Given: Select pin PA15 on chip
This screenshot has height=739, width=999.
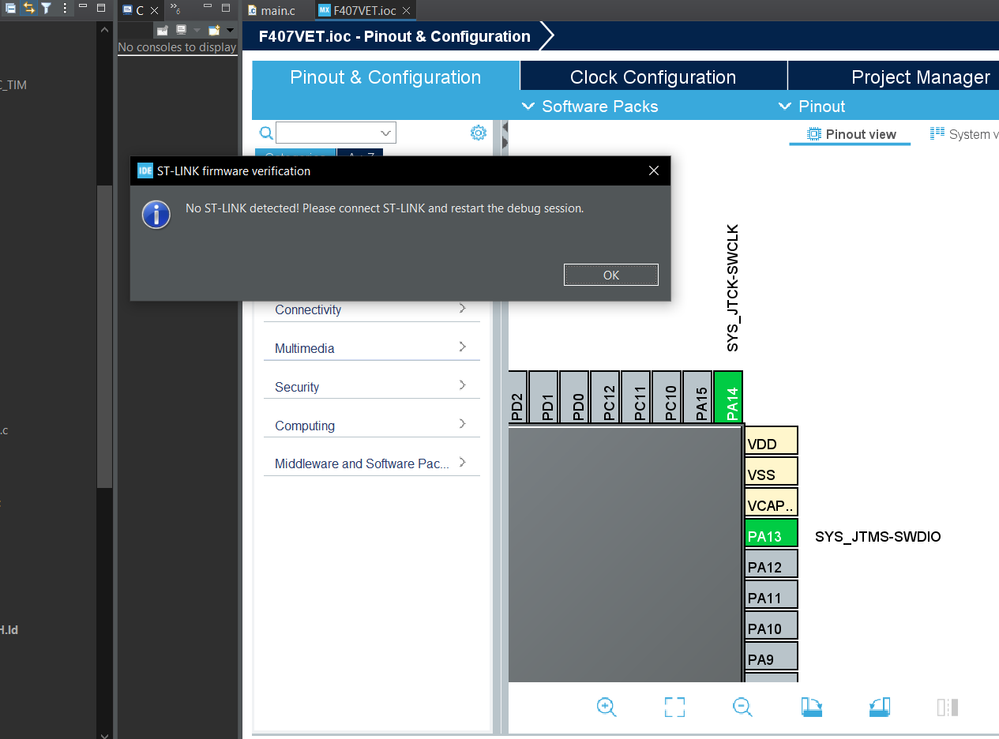Looking at the screenshot, I should tap(698, 398).
